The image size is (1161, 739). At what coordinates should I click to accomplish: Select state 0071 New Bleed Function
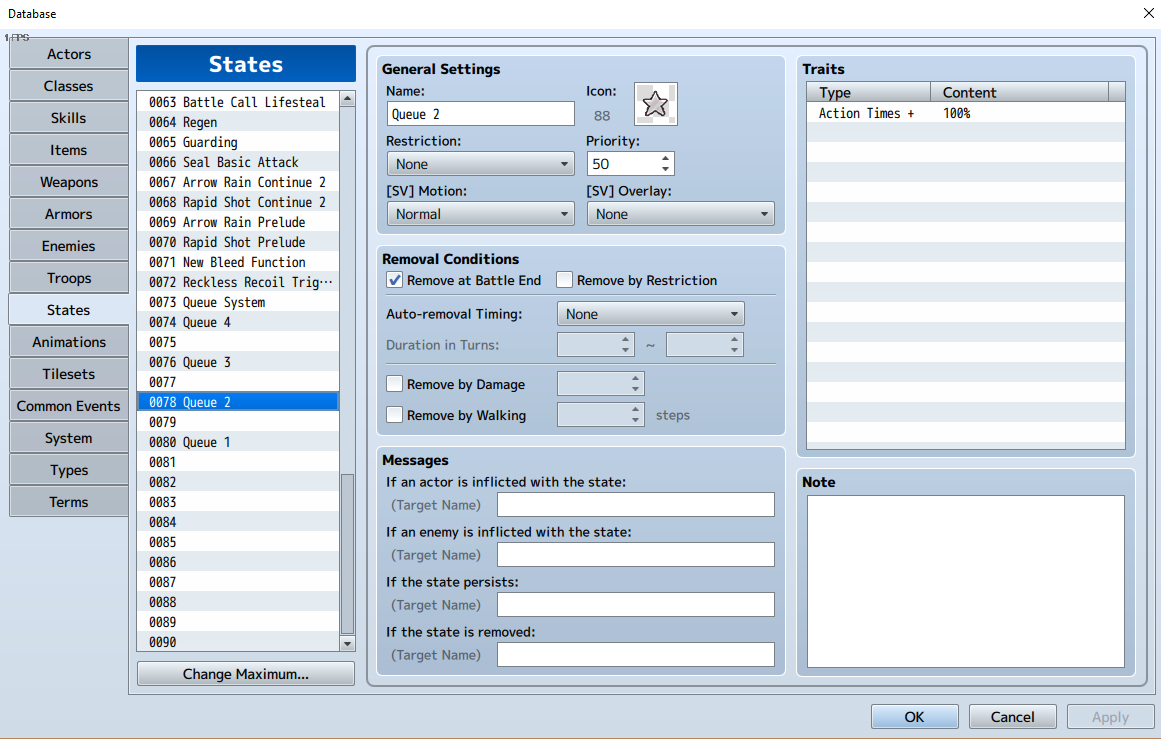click(238, 262)
